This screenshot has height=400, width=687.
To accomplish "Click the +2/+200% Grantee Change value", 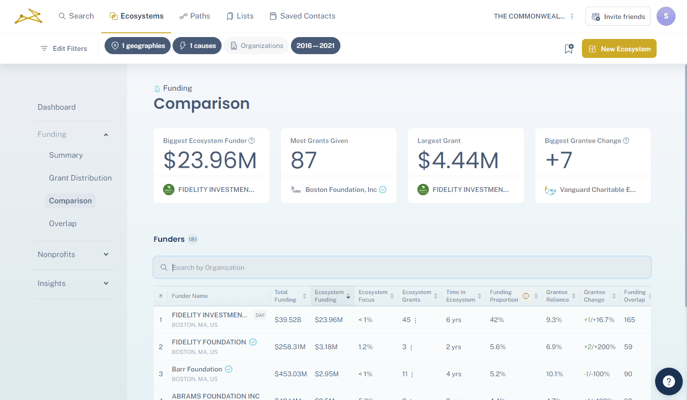I will pyautogui.click(x=599, y=347).
